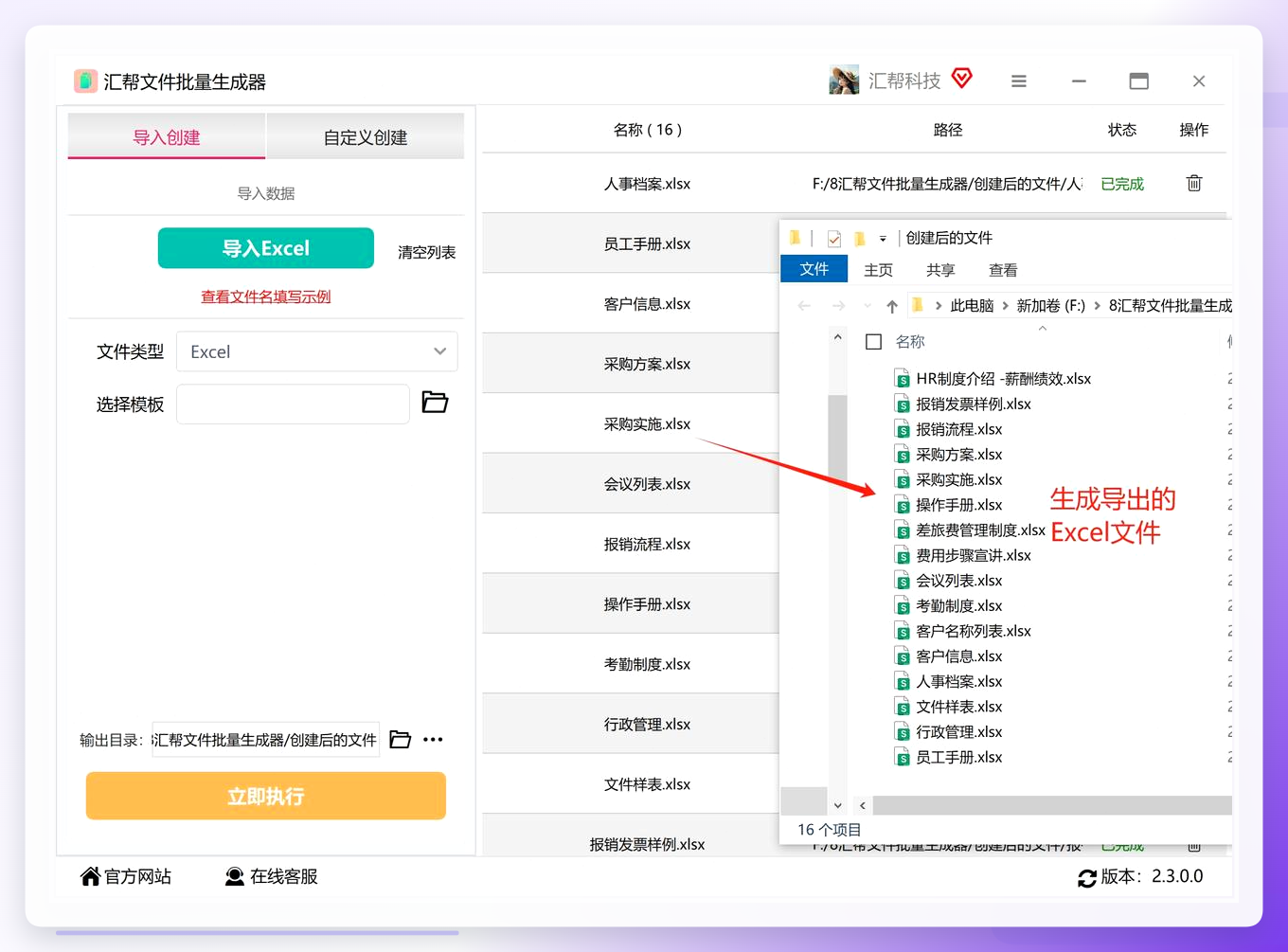
Task: Click the 员工手册.xlsx file icon in Explorer
Action: click(903, 757)
